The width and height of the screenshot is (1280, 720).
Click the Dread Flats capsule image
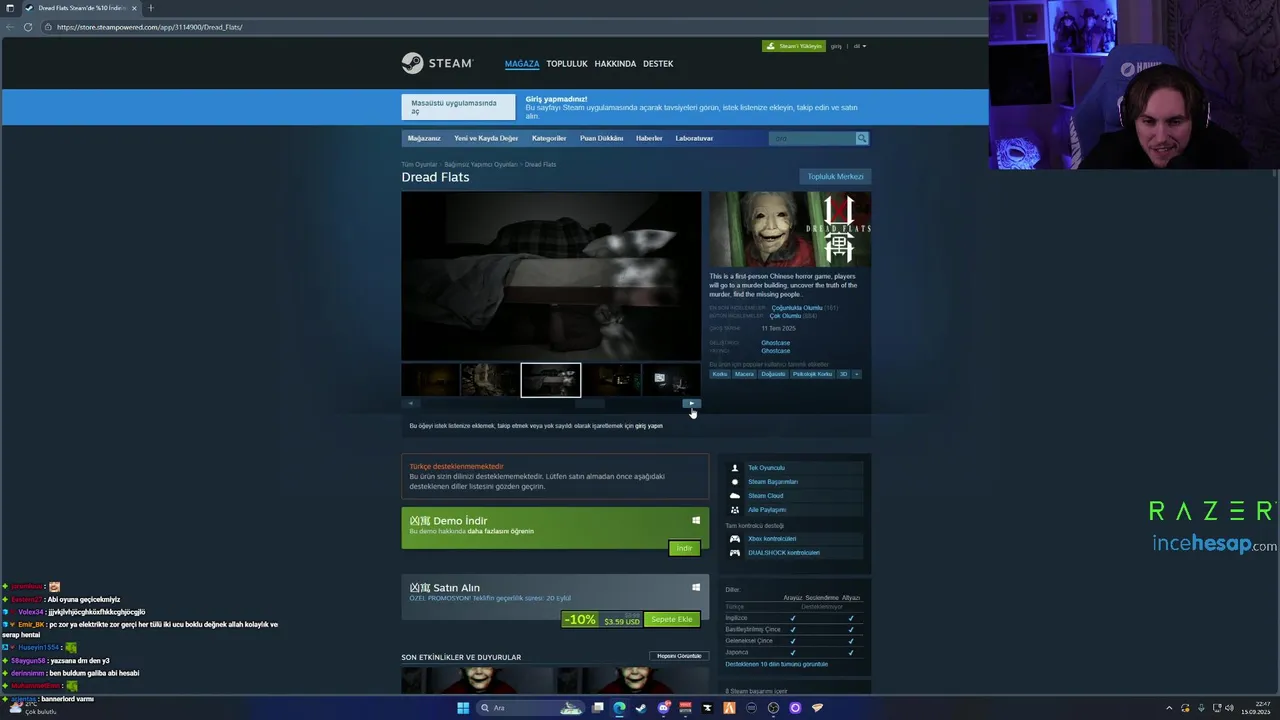[x=790, y=229]
